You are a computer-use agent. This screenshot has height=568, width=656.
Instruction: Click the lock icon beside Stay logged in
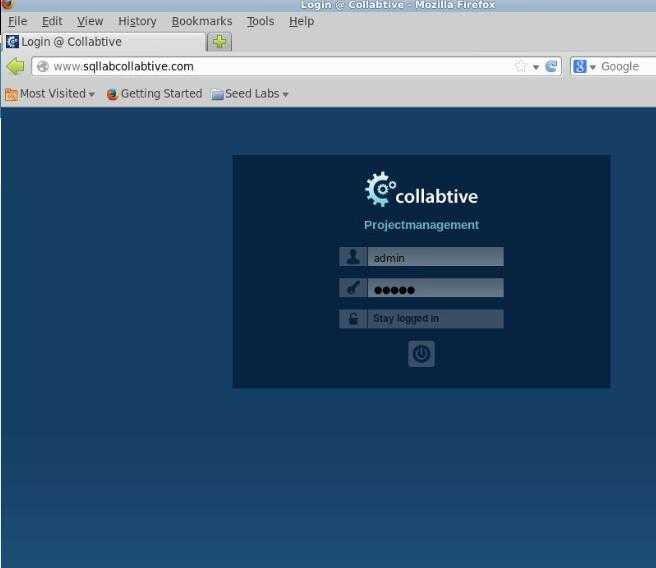click(x=353, y=319)
